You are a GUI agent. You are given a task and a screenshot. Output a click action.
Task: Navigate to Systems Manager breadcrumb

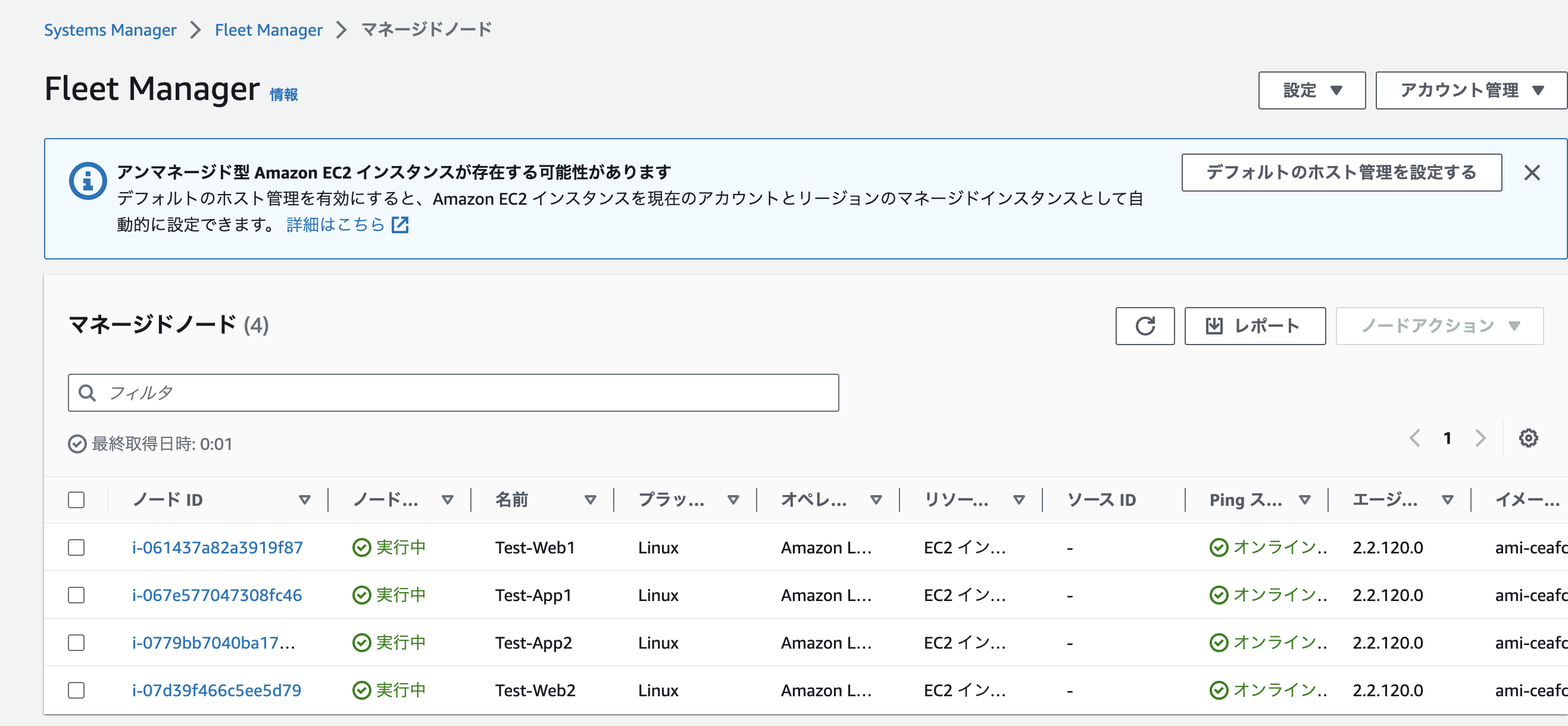110,29
